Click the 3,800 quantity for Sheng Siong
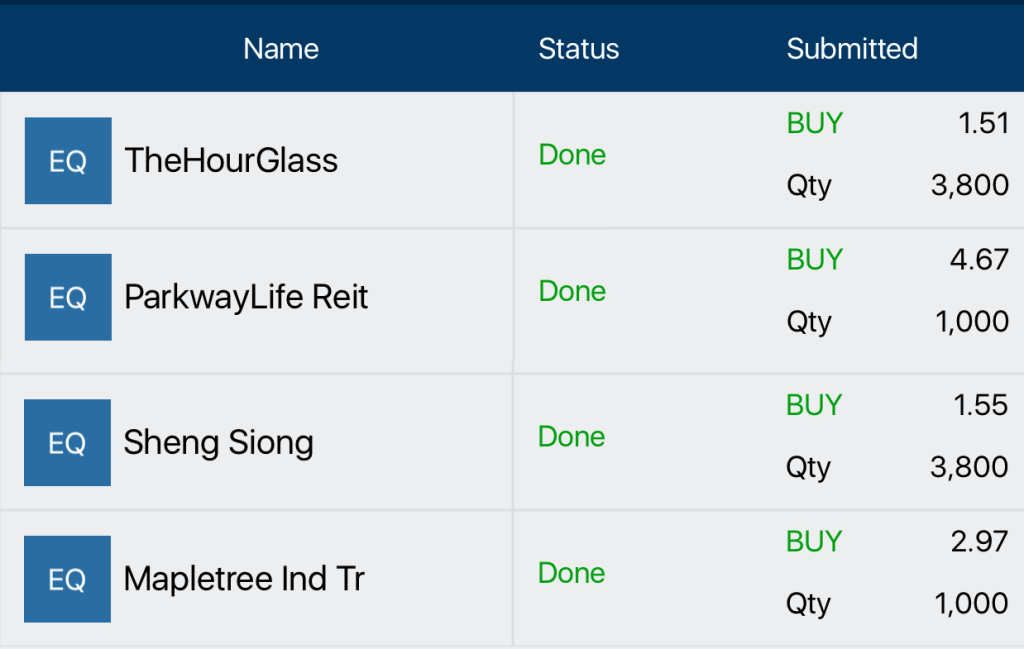The width and height of the screenshot is (1024, 649). point(969,467)
